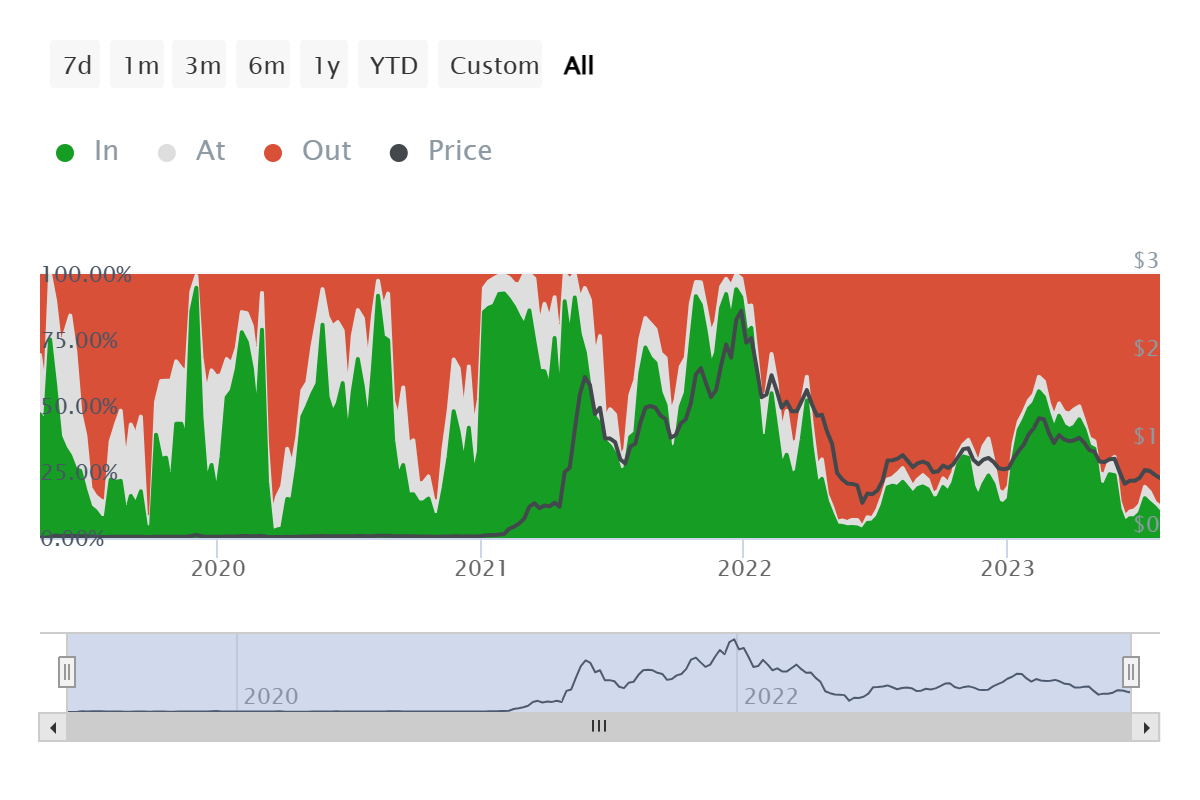
Task: Select the All time range
Action: coord(579,65)
